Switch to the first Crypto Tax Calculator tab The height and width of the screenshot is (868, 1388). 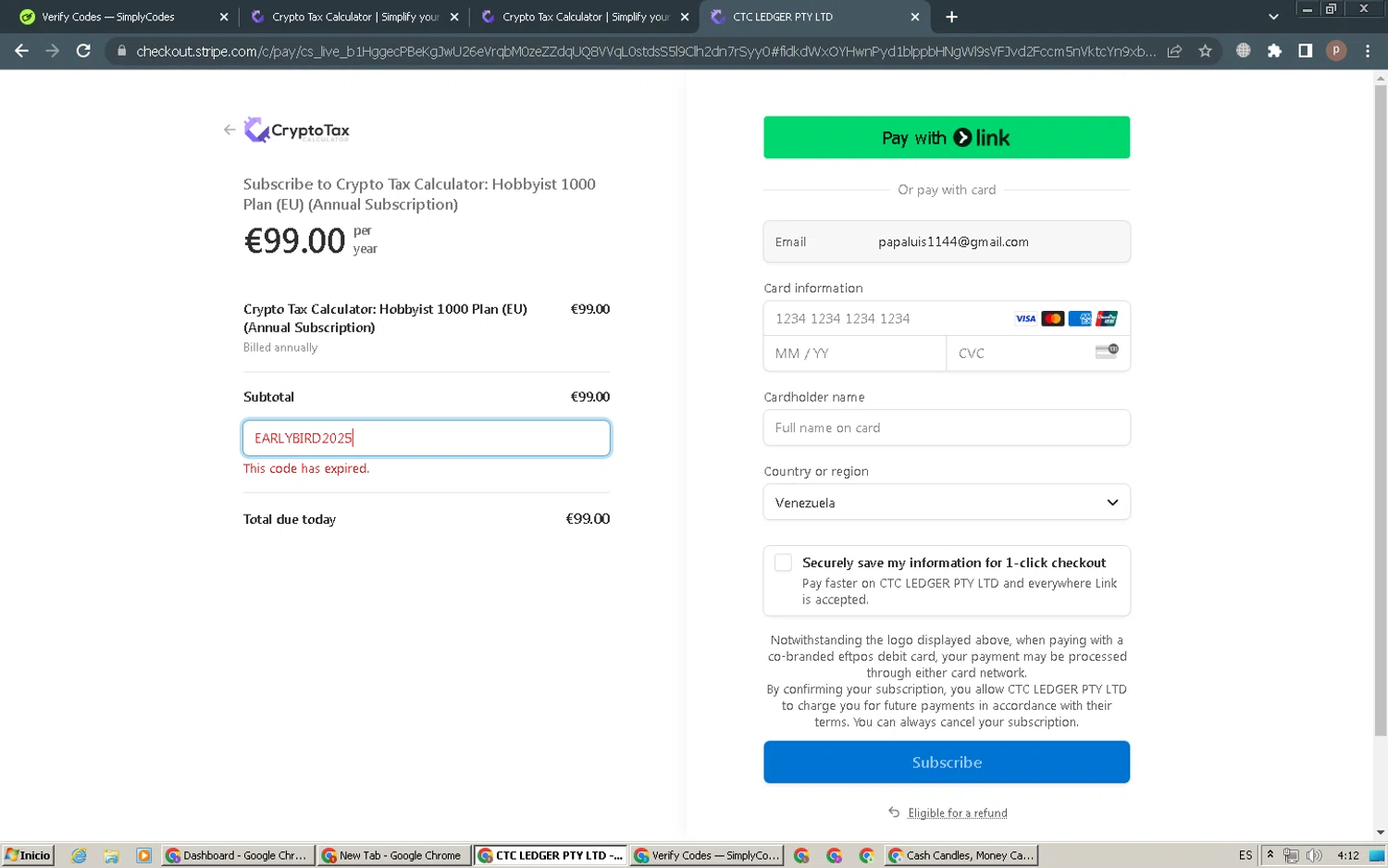coord(354,17)
